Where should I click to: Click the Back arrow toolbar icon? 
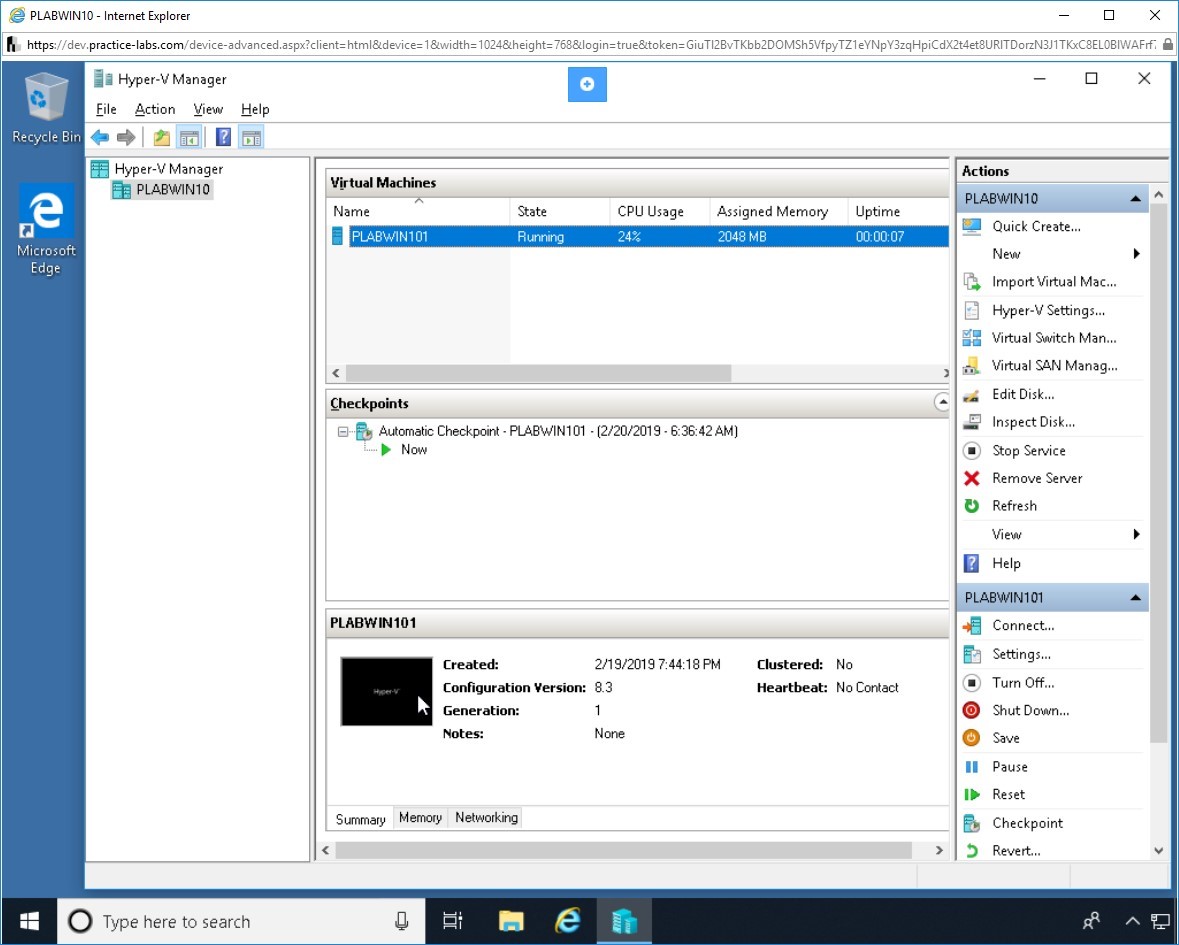[x=100, y=138]
